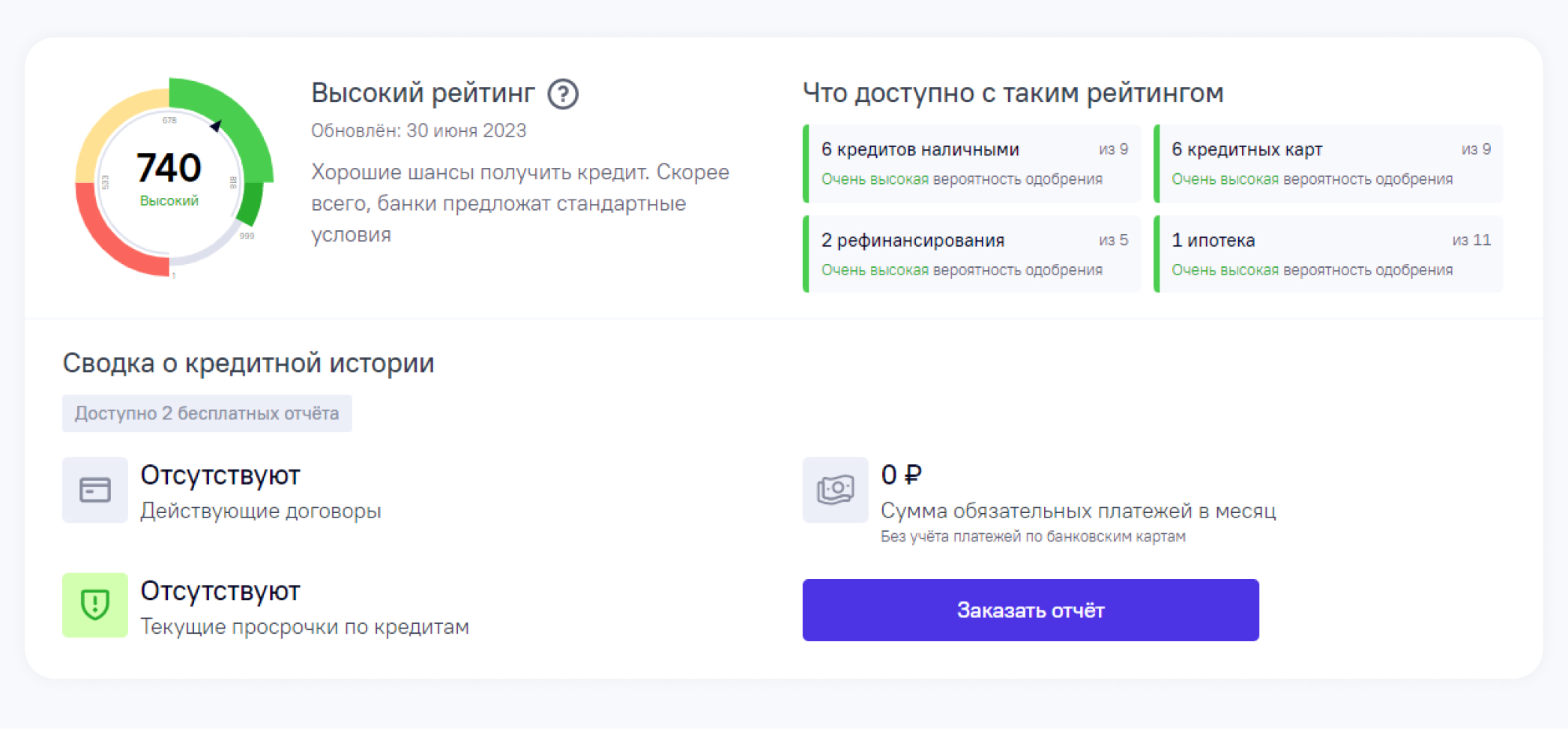Viewport: 1568px width, 729px height.
Task: Click the из 11 count on mortgage card
Action: [1471, 240]
